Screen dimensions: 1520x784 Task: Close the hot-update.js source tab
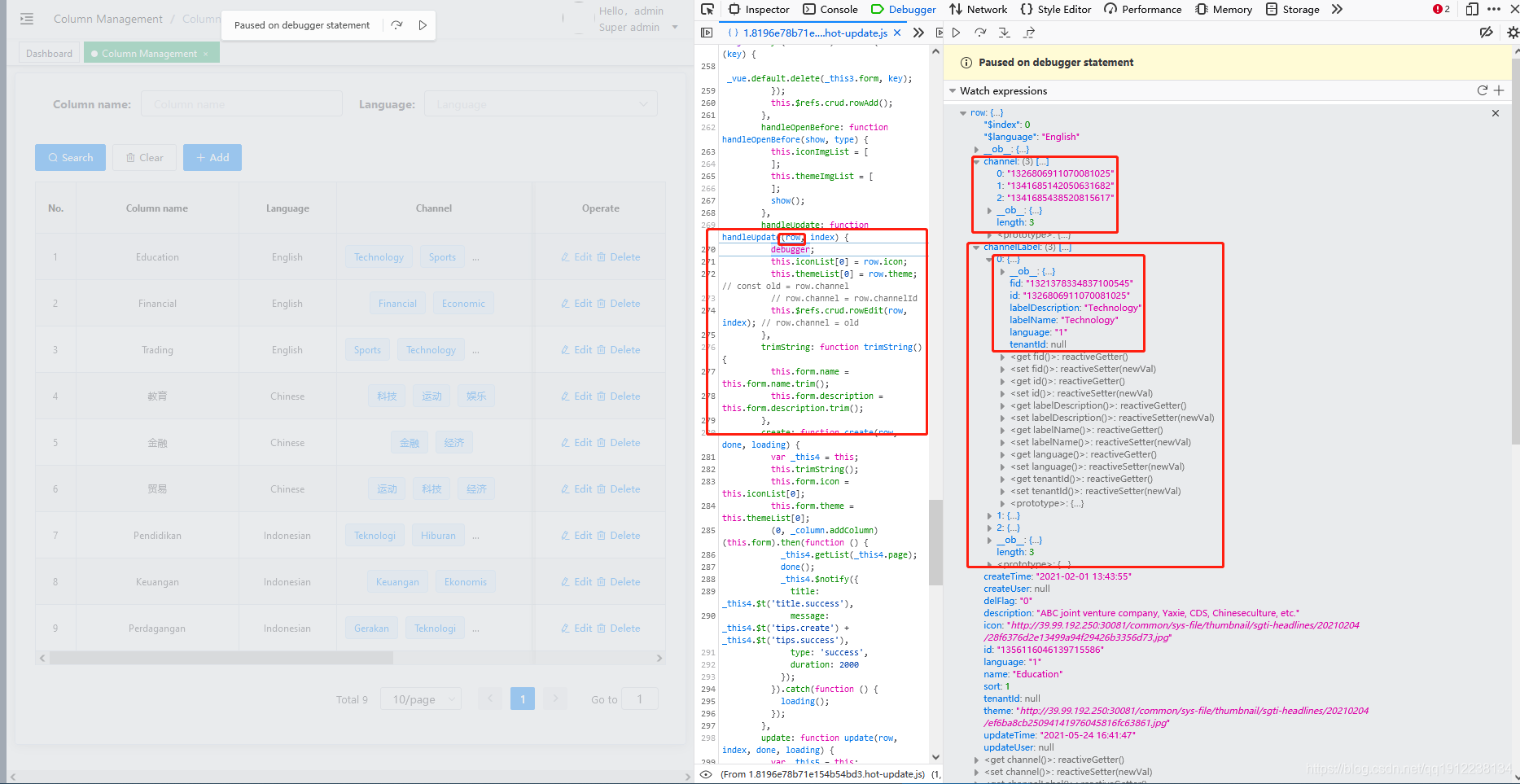point(897,33)
